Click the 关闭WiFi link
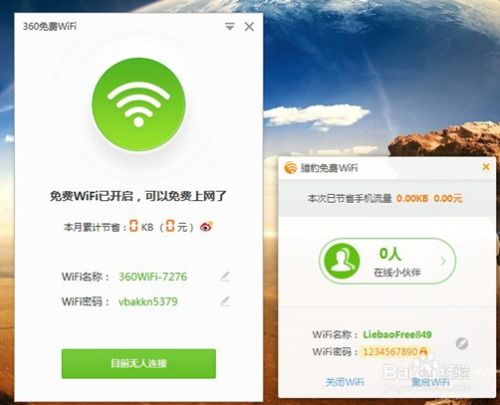This screenshot has width=500, height=405. pos(345,382)
